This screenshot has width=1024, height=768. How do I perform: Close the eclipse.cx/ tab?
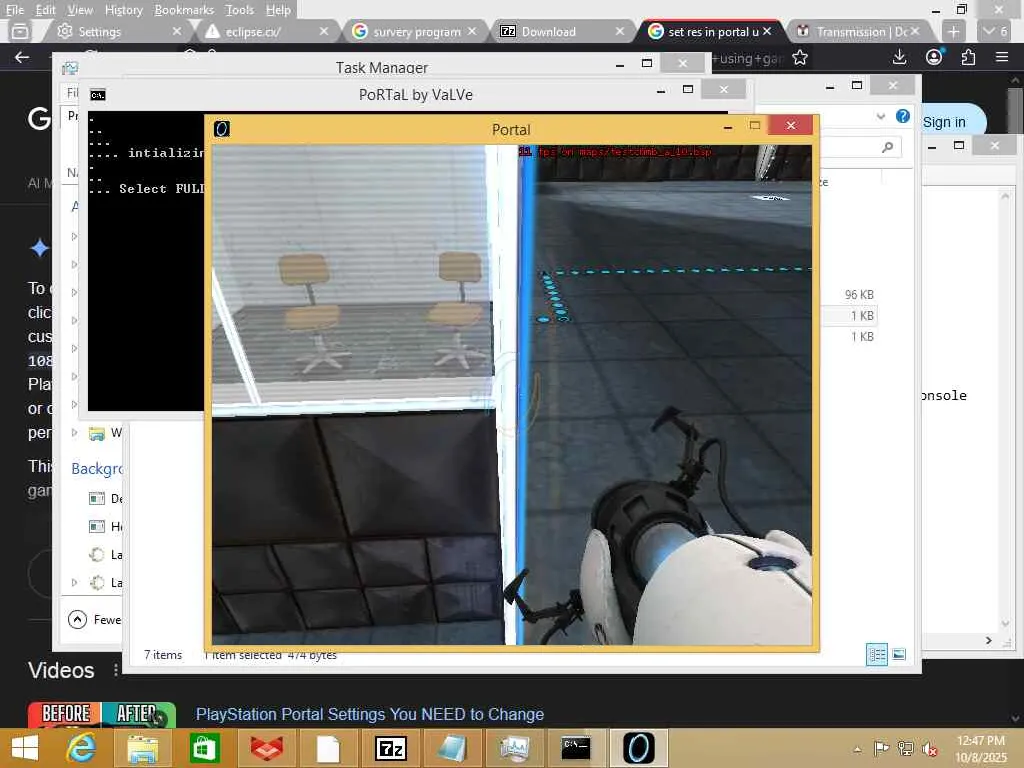click(324, 31)
